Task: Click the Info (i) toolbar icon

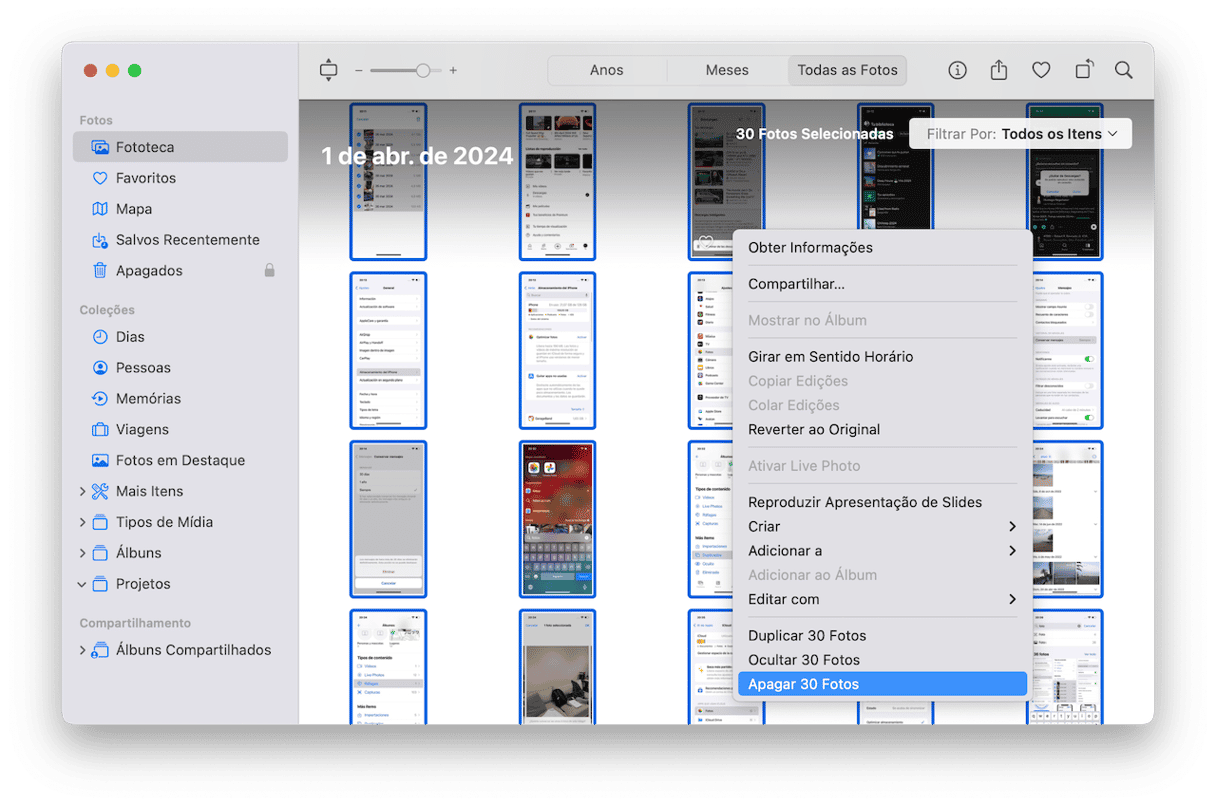Action: click(x=957, y=70)
